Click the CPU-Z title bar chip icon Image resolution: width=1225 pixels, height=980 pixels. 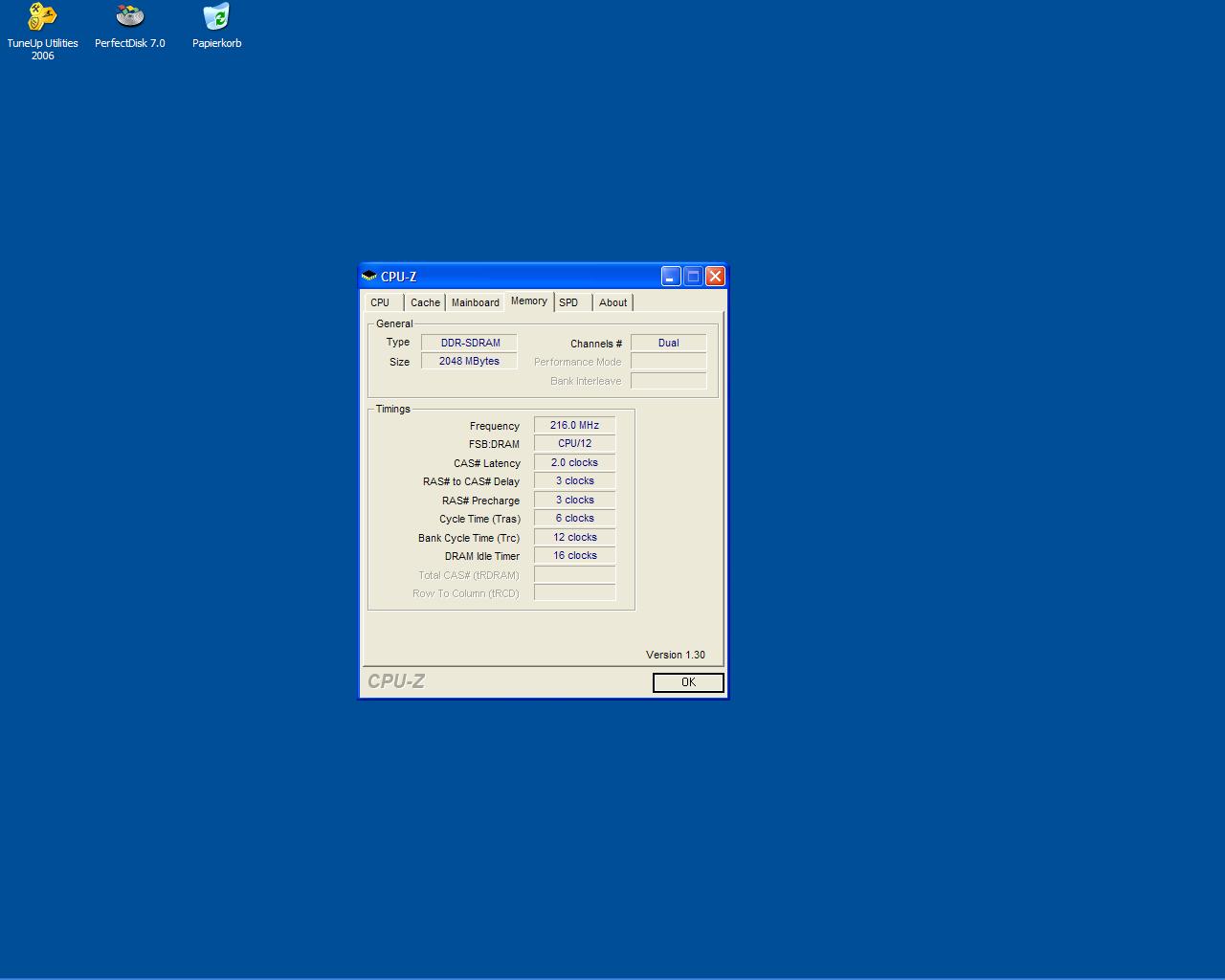tap(369, 276)
